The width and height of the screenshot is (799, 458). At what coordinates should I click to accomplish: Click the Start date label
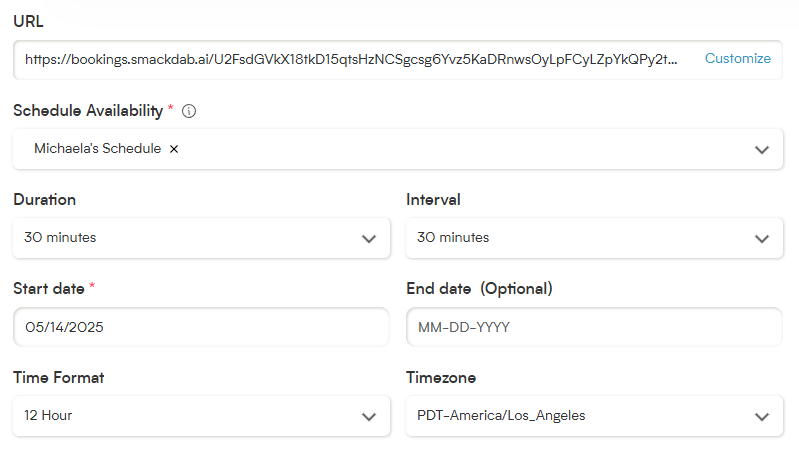pyautogui.click(x=49, y=289)
